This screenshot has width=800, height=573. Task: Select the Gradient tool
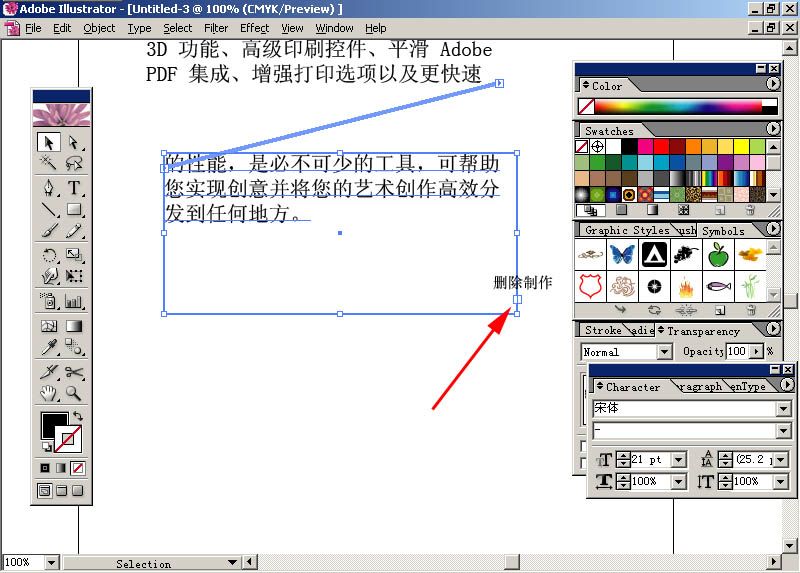74,326
